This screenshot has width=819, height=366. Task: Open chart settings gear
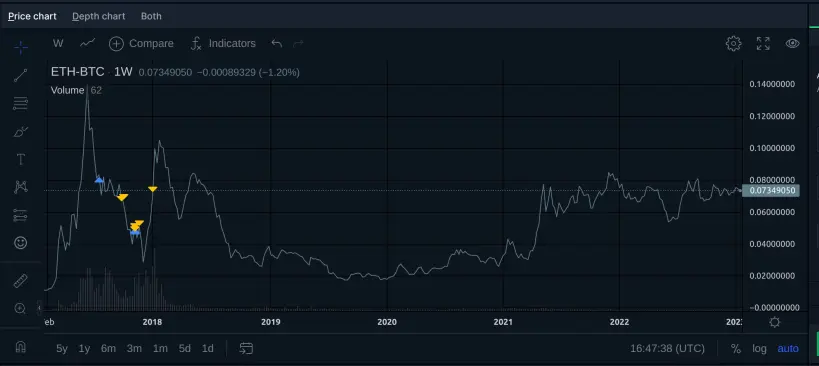[x=733, y=44]
